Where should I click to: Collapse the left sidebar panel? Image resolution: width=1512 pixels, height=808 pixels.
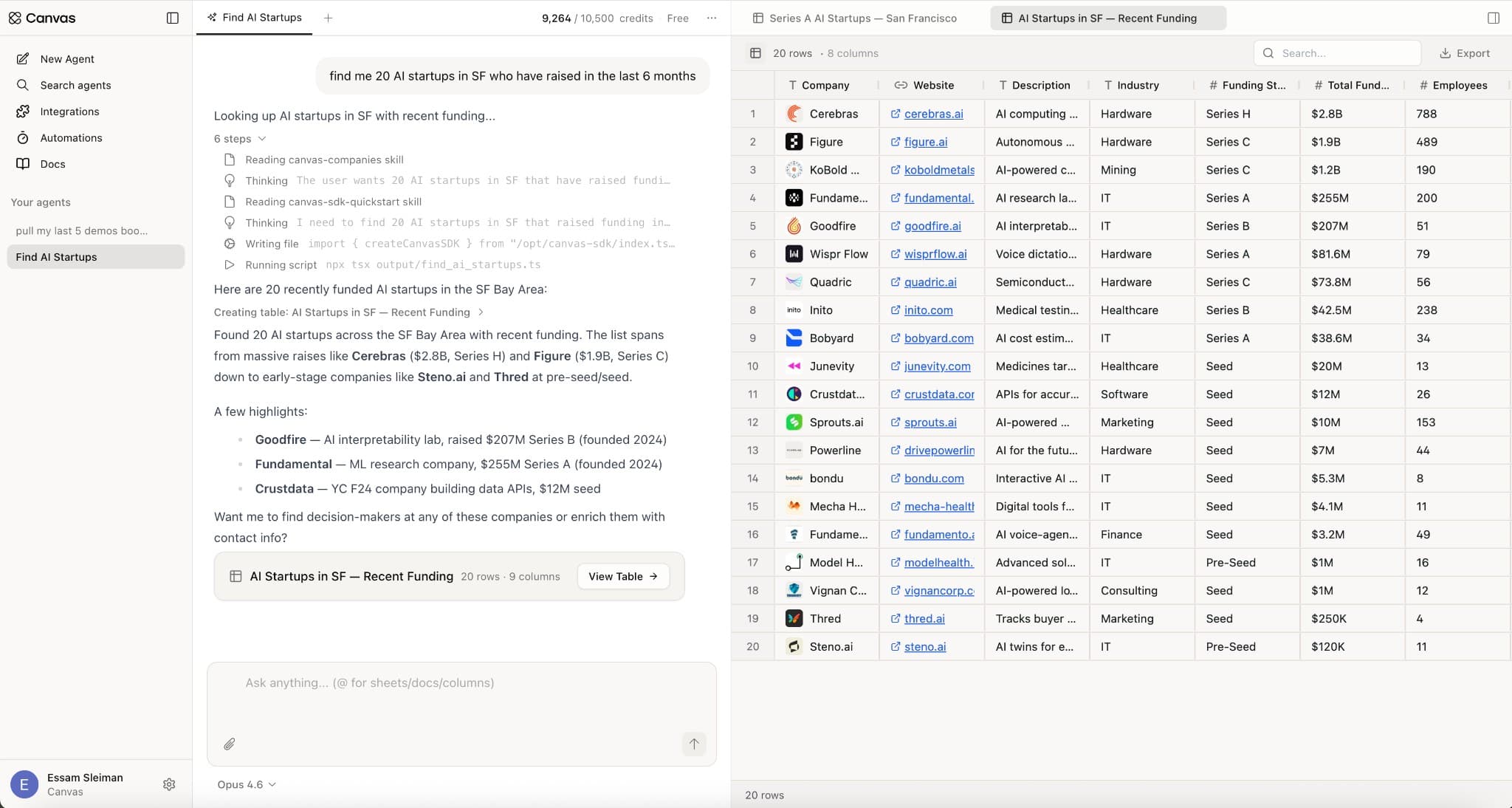(x=173, y=18)
